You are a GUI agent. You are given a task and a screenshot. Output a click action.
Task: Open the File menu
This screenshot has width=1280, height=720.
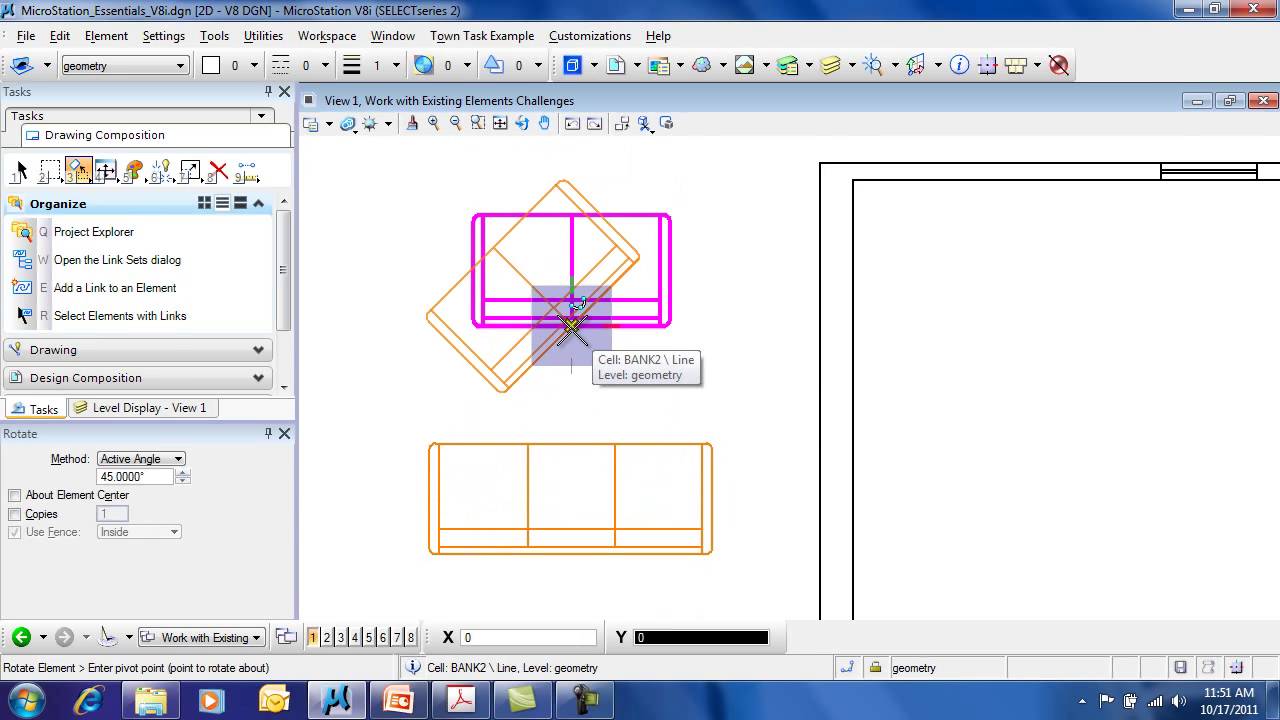[26, 35]
